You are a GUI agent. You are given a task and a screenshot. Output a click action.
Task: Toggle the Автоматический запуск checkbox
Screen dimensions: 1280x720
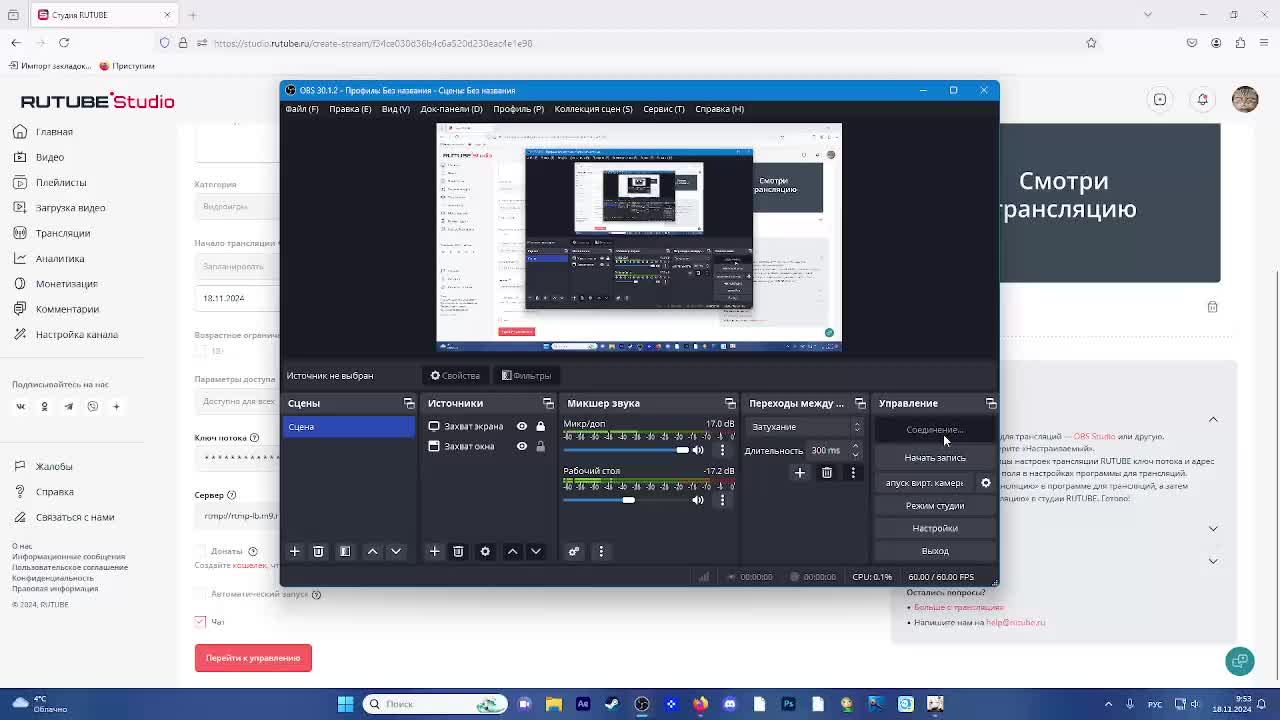[x=200, y=594]
